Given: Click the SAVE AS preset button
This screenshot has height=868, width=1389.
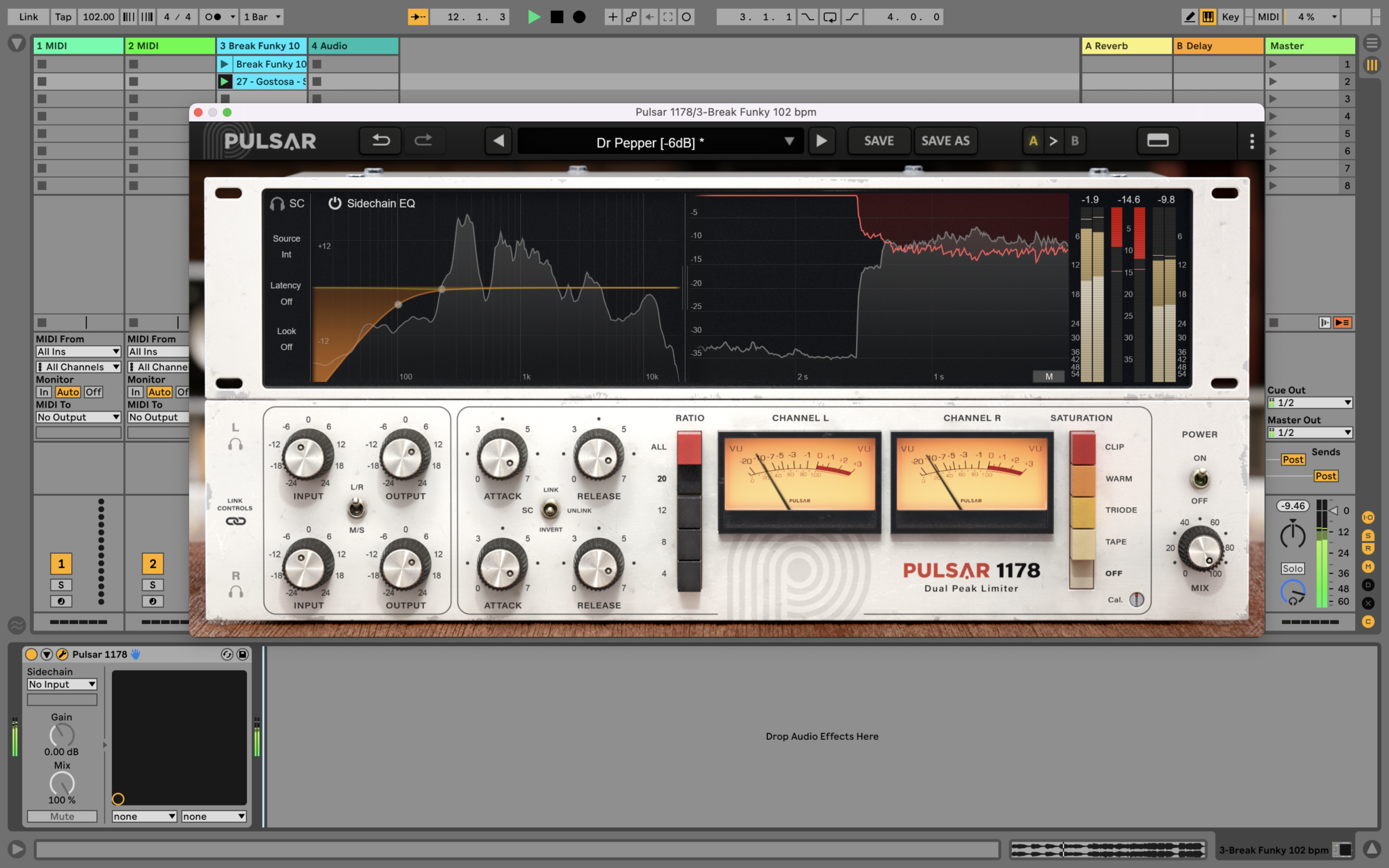Looking at the screenshot, I should coord(945,141).
